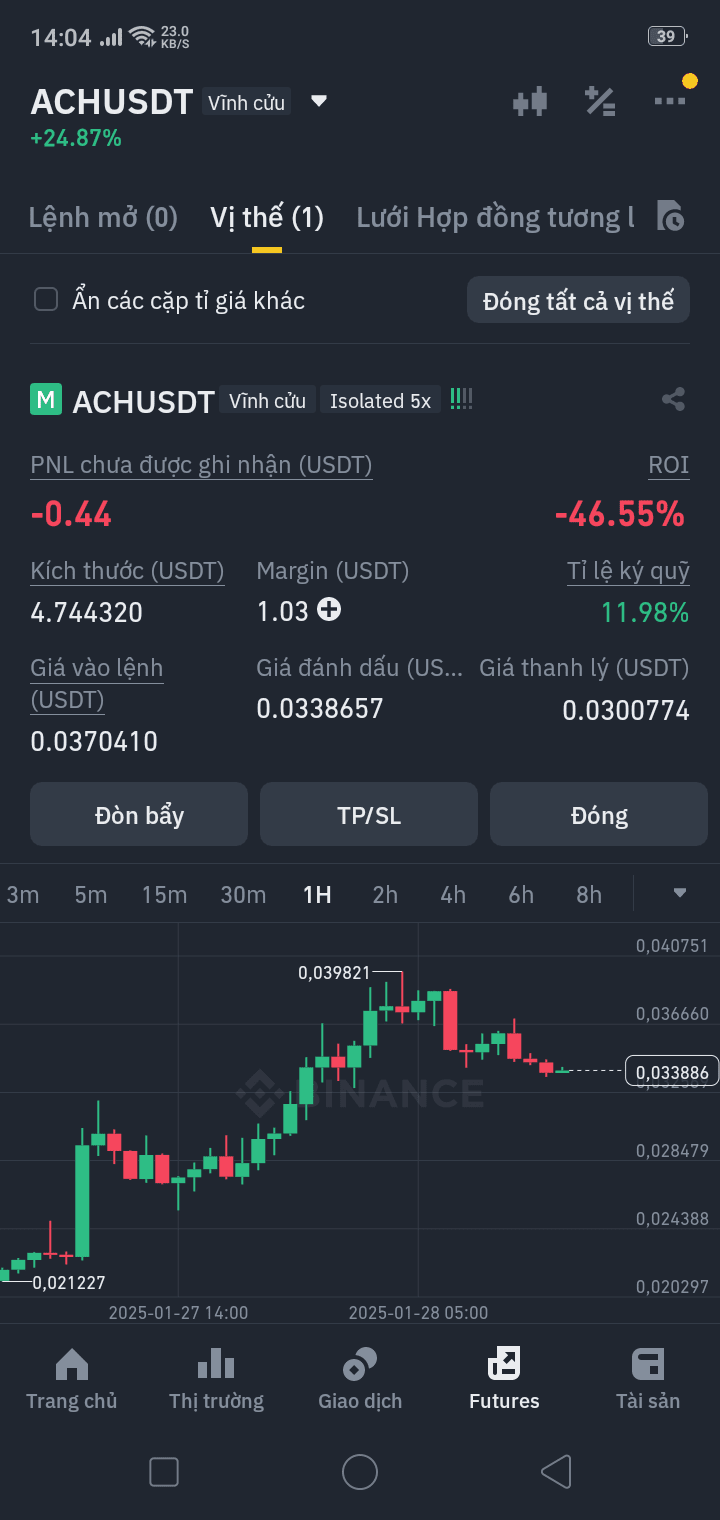Open the Giao dịch trade tab
This screenshot has width=720, height=1520.
tap(360, 1379)
